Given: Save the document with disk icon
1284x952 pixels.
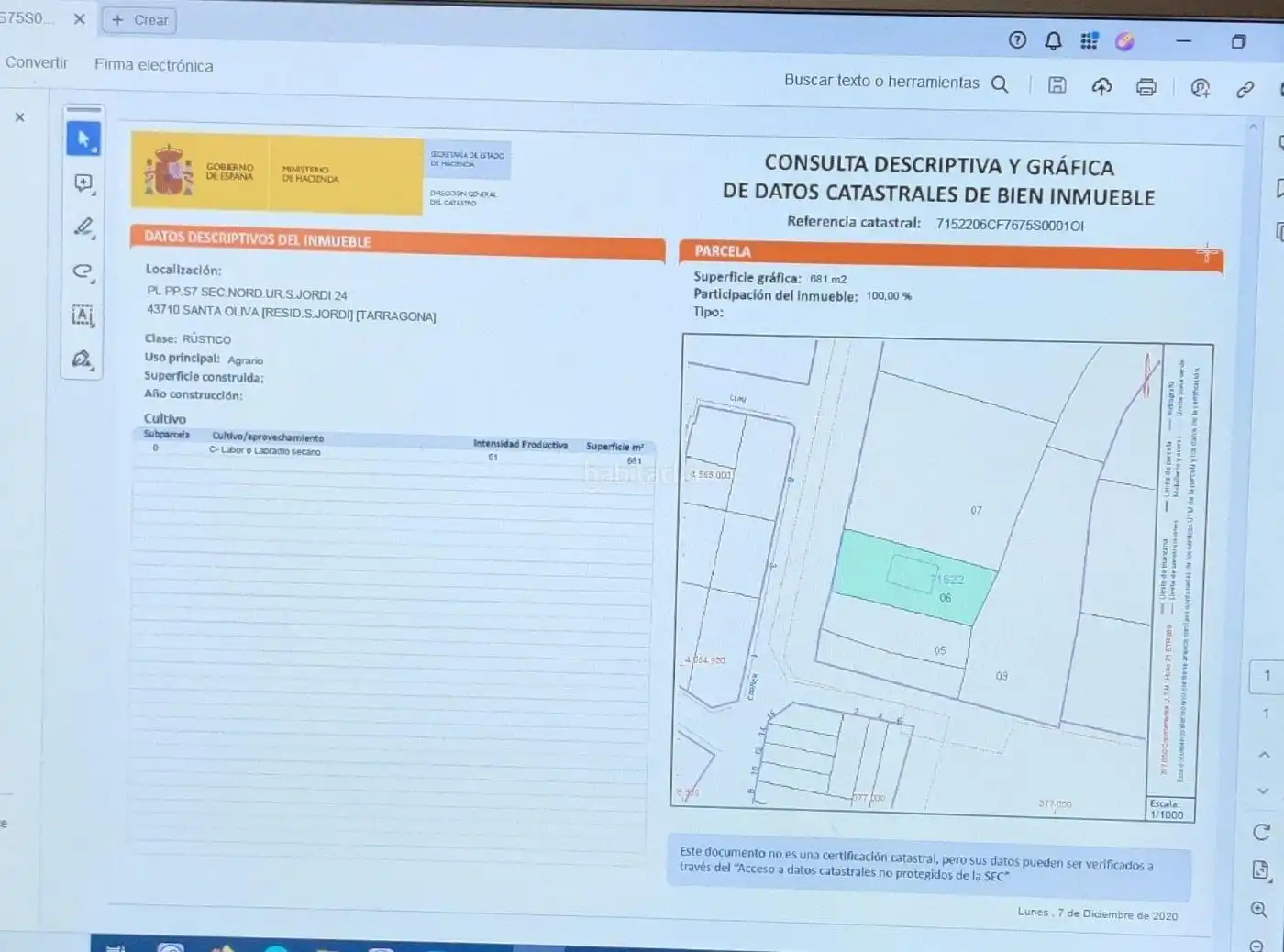Looking at the screenshot, I should click(x=1057, y=85).
